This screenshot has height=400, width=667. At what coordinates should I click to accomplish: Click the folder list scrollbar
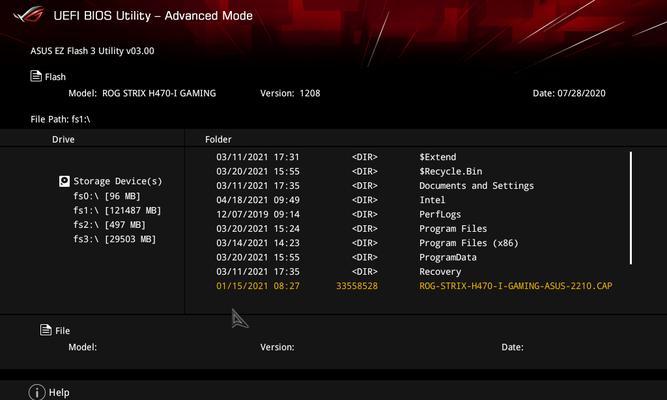coord(630,208)
